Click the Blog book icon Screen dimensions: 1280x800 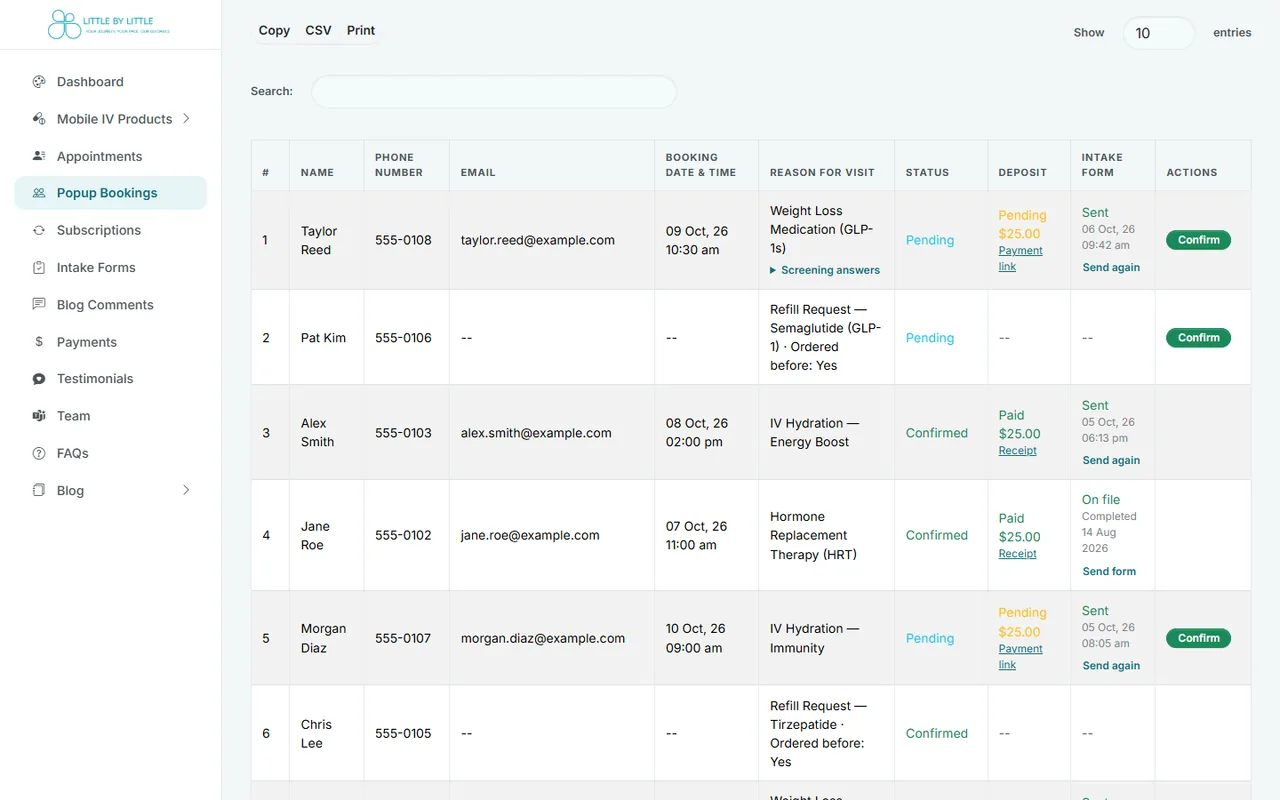pyautogui.click(x=39, y=490)
